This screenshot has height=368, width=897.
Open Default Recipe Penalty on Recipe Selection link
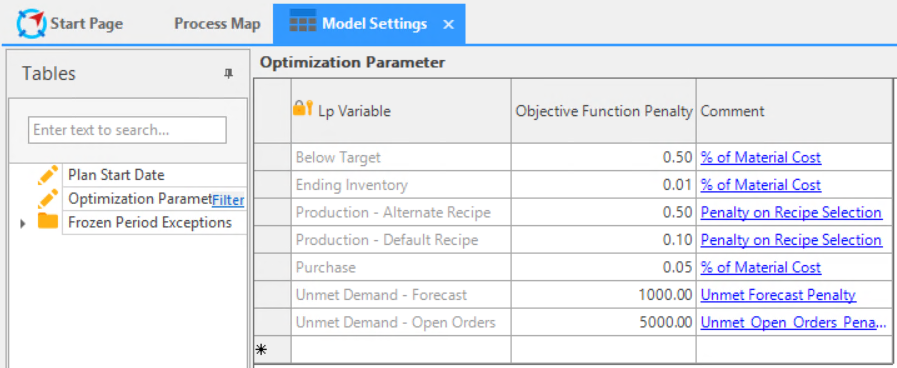[791, 240]
